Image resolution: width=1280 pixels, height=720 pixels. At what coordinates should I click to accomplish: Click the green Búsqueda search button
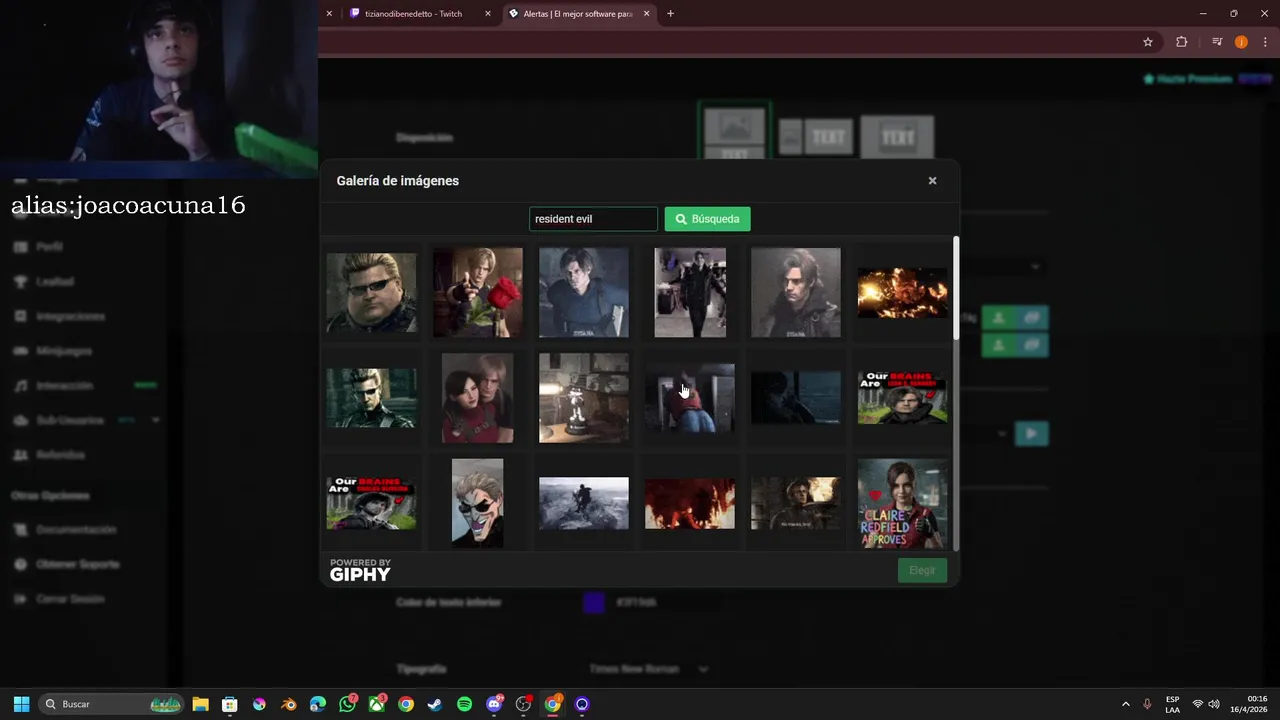click(707, 219)
